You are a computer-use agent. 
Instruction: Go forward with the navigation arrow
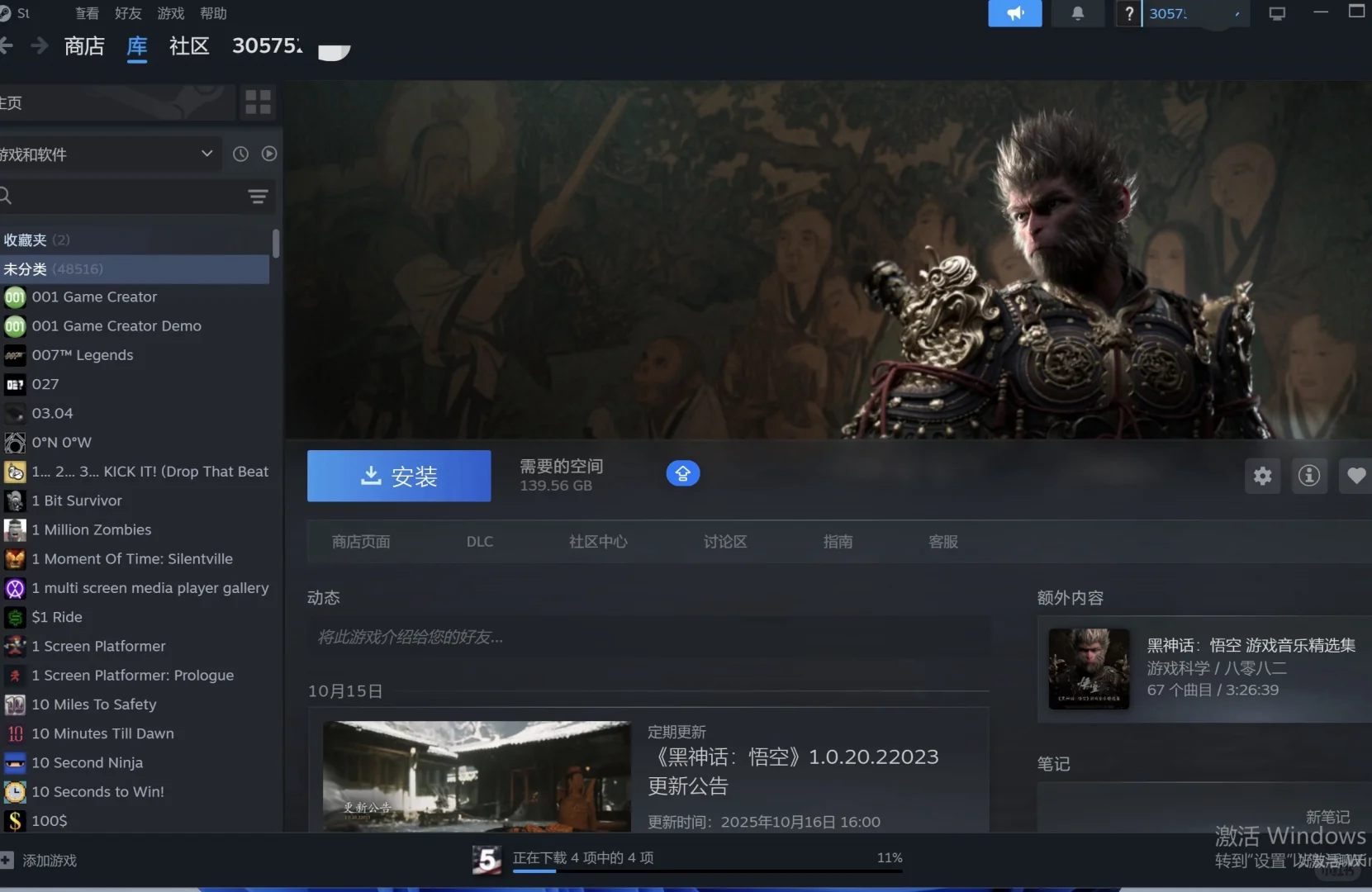click(39, 45)
